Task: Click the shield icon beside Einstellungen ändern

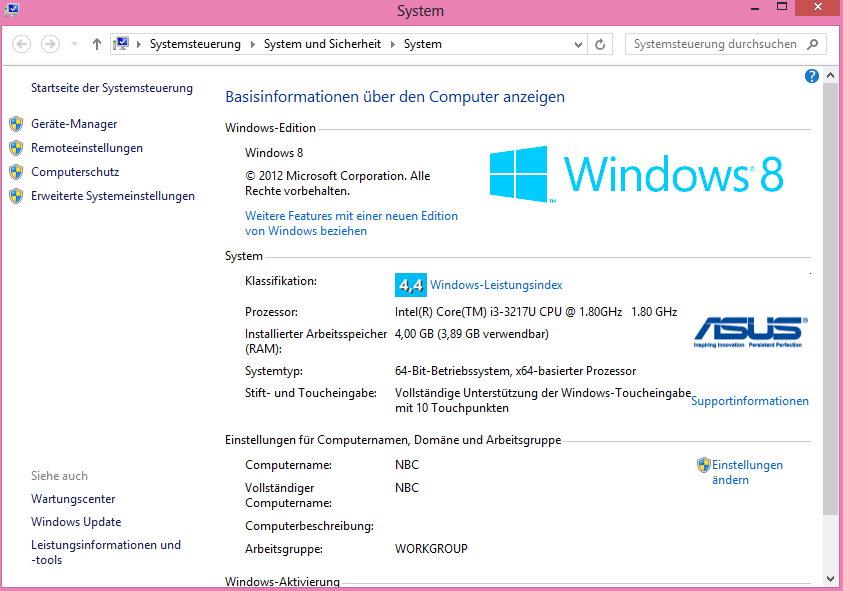Action: point(704,465)
